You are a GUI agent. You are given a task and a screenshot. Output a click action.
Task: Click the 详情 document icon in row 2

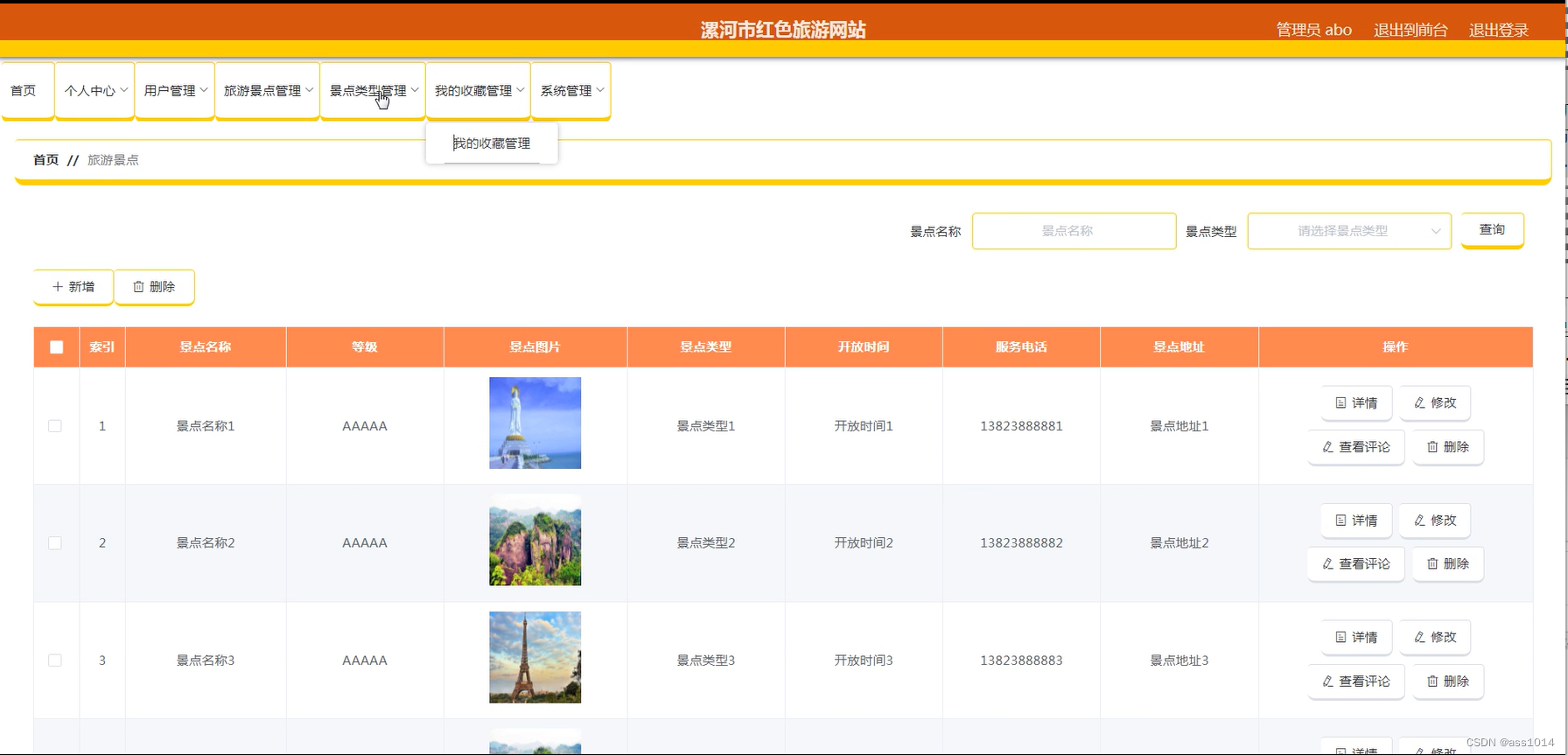[x=1340, y=521]
